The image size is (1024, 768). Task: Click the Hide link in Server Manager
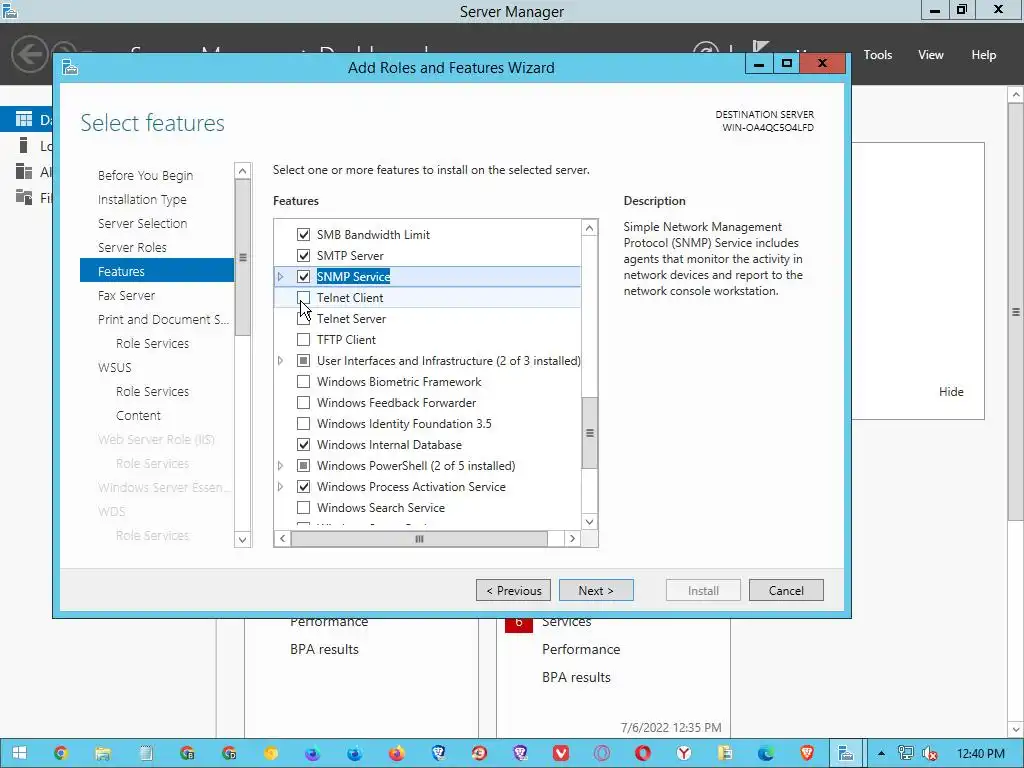pos(951,392)
